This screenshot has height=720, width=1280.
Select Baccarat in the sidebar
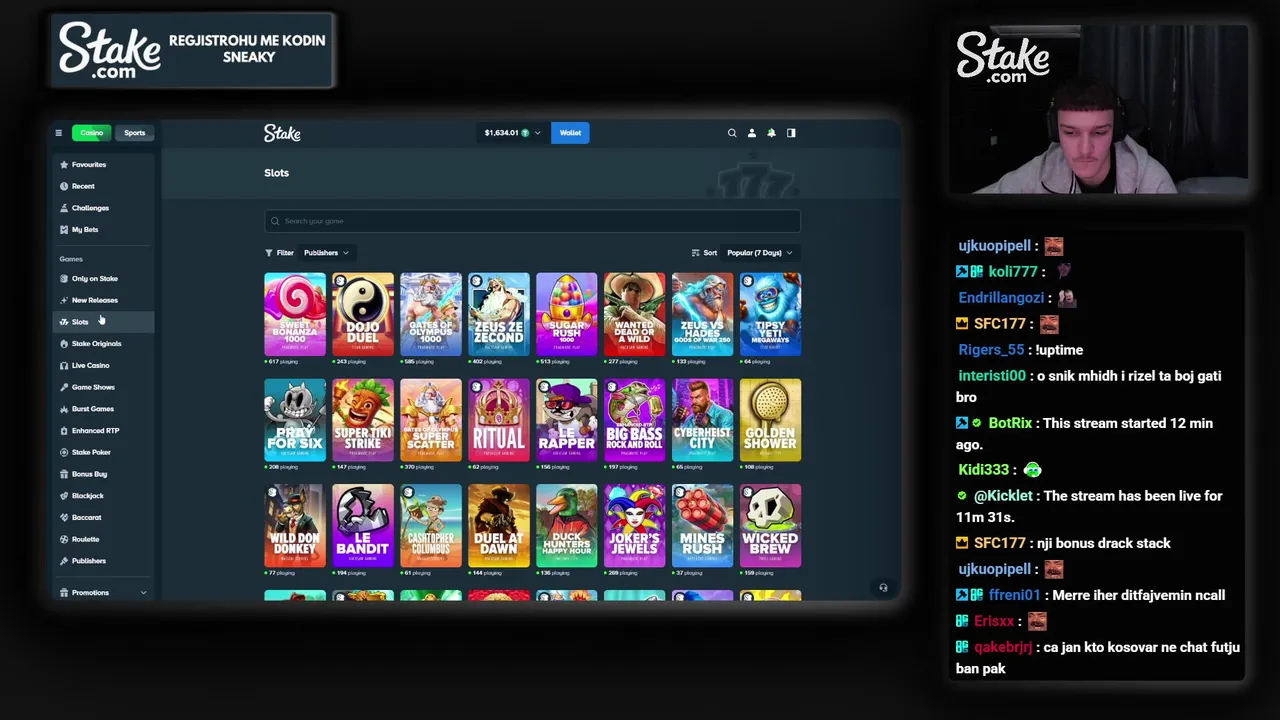[103, 517]
